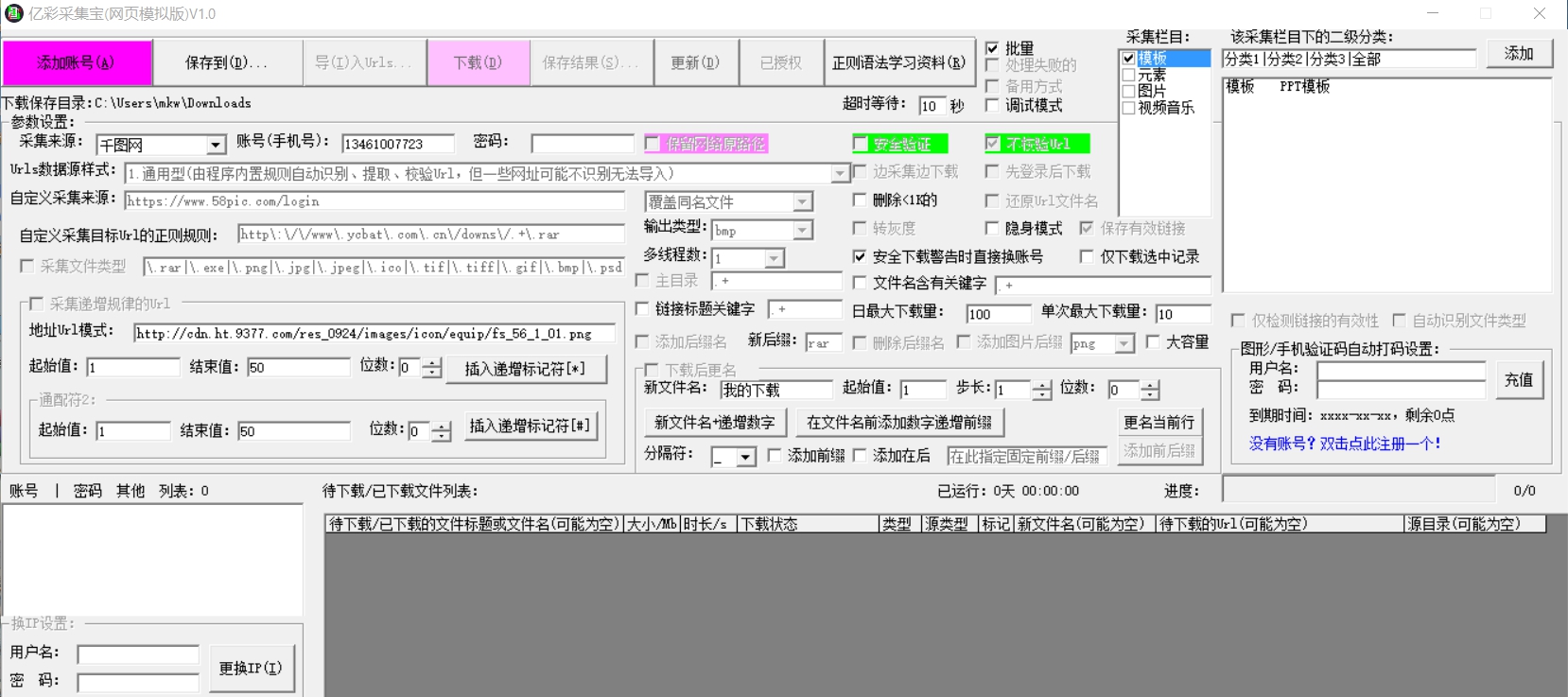Click the 下载(D) button

point(478,63)
